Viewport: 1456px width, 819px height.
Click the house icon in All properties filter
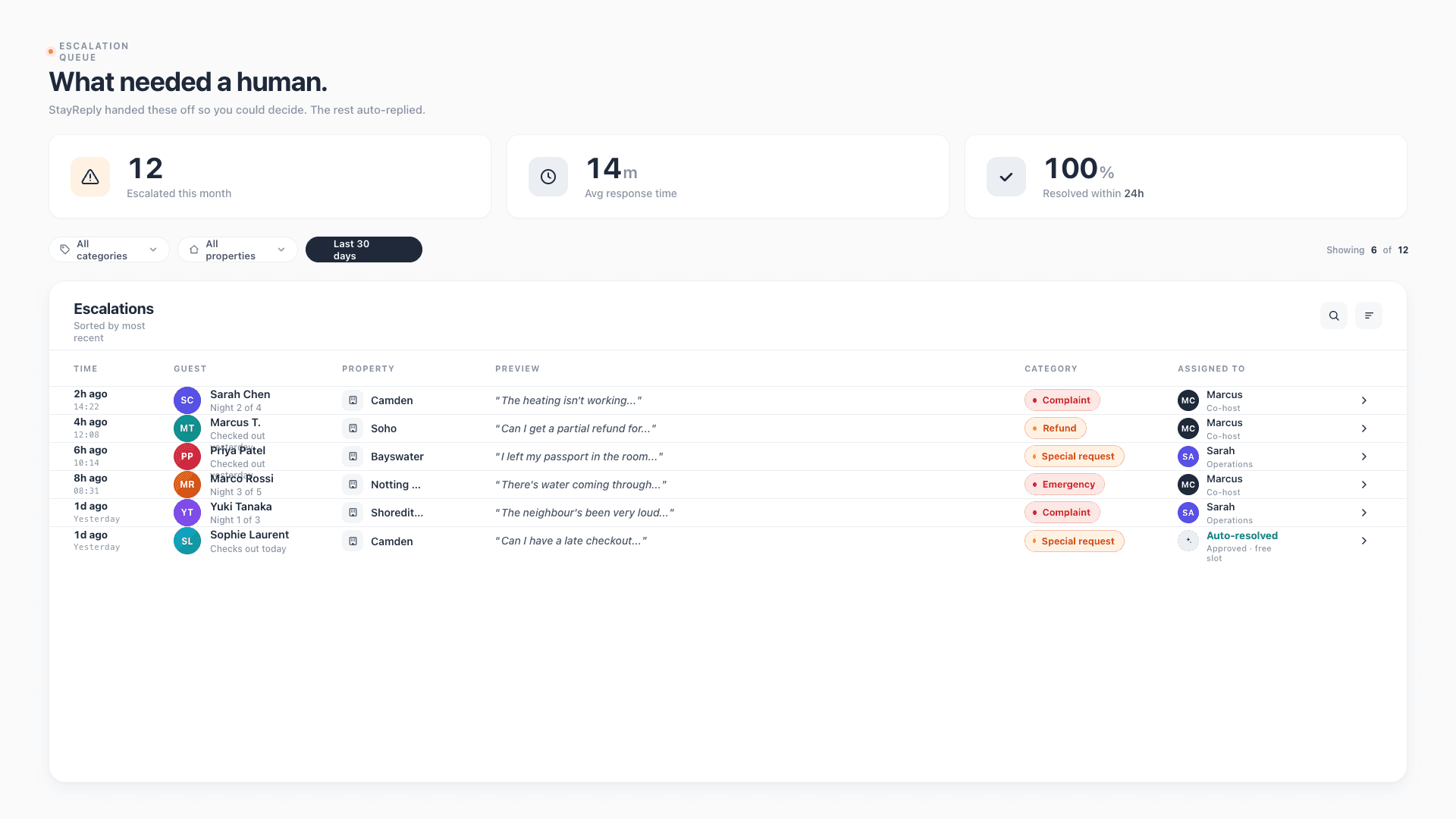[x=194, y=249]
